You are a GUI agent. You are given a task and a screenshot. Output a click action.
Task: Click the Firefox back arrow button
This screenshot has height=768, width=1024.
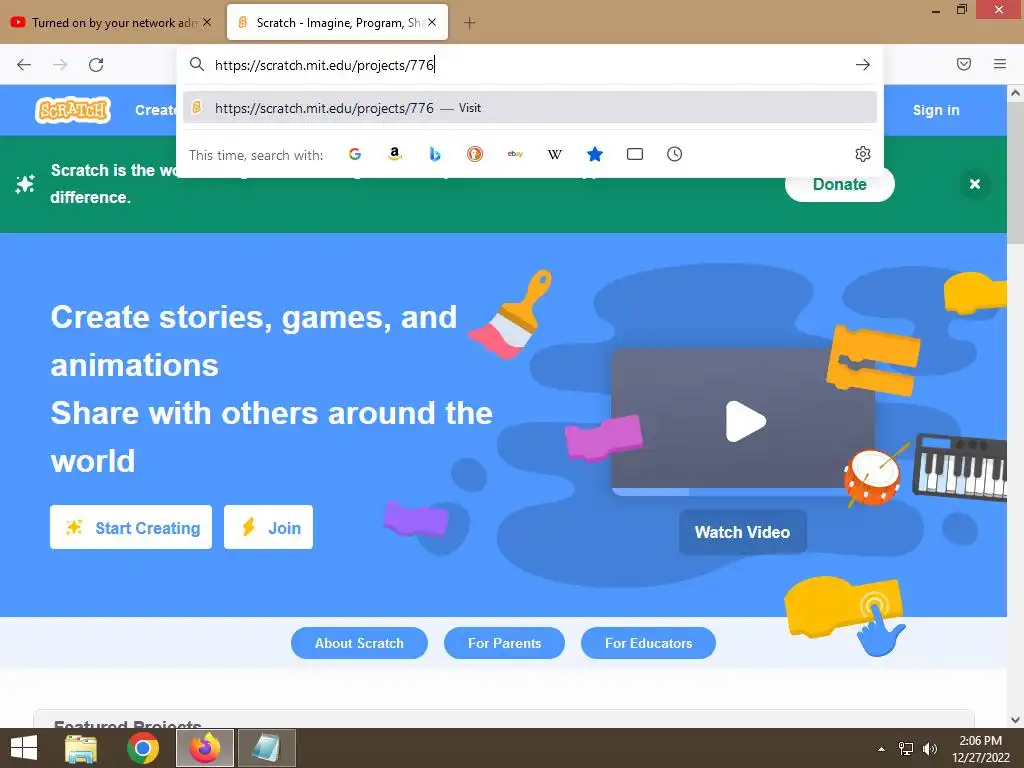click(x=24, y=65)
